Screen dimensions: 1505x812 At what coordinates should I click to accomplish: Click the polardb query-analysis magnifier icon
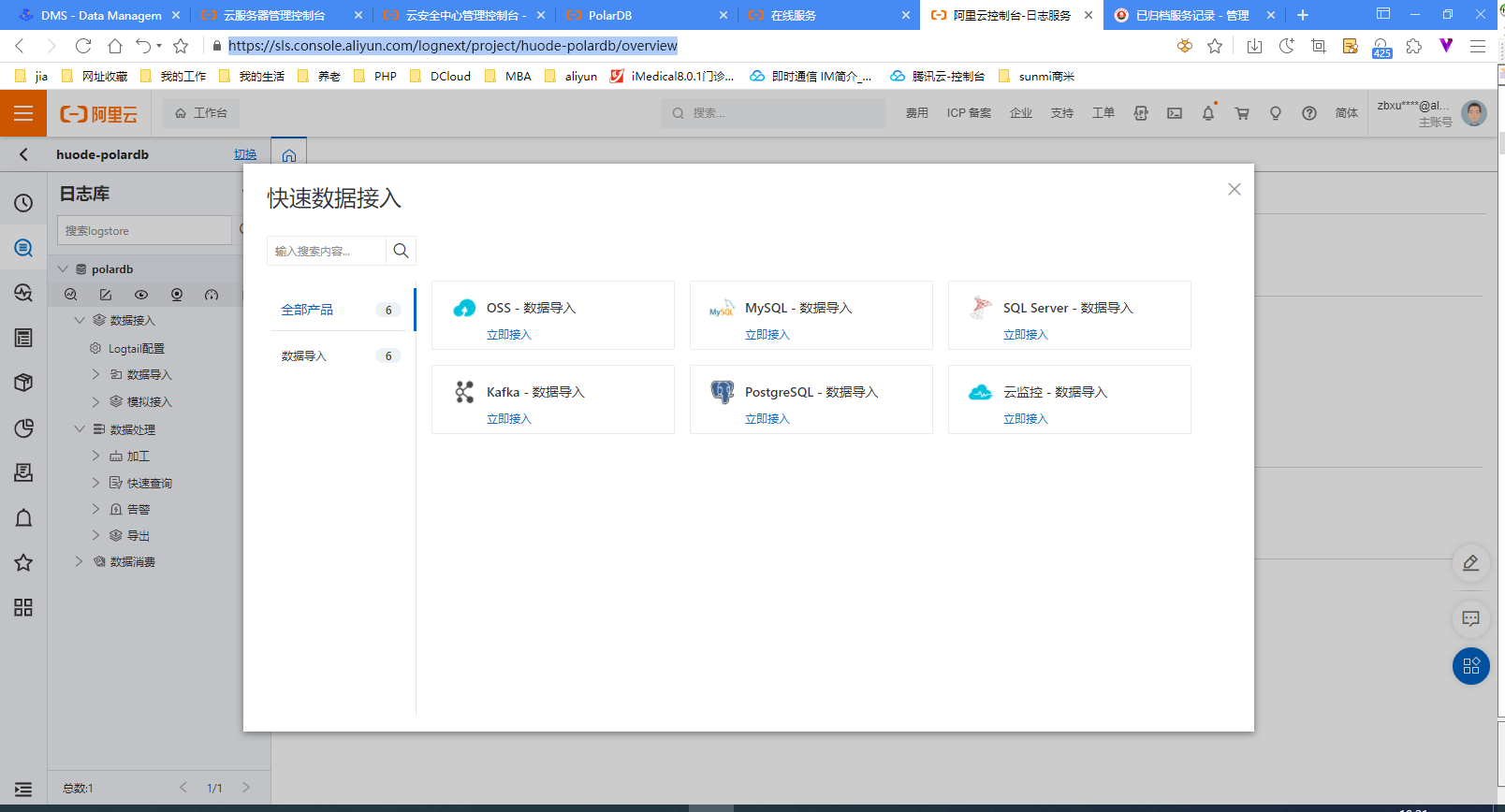point(70,295)
